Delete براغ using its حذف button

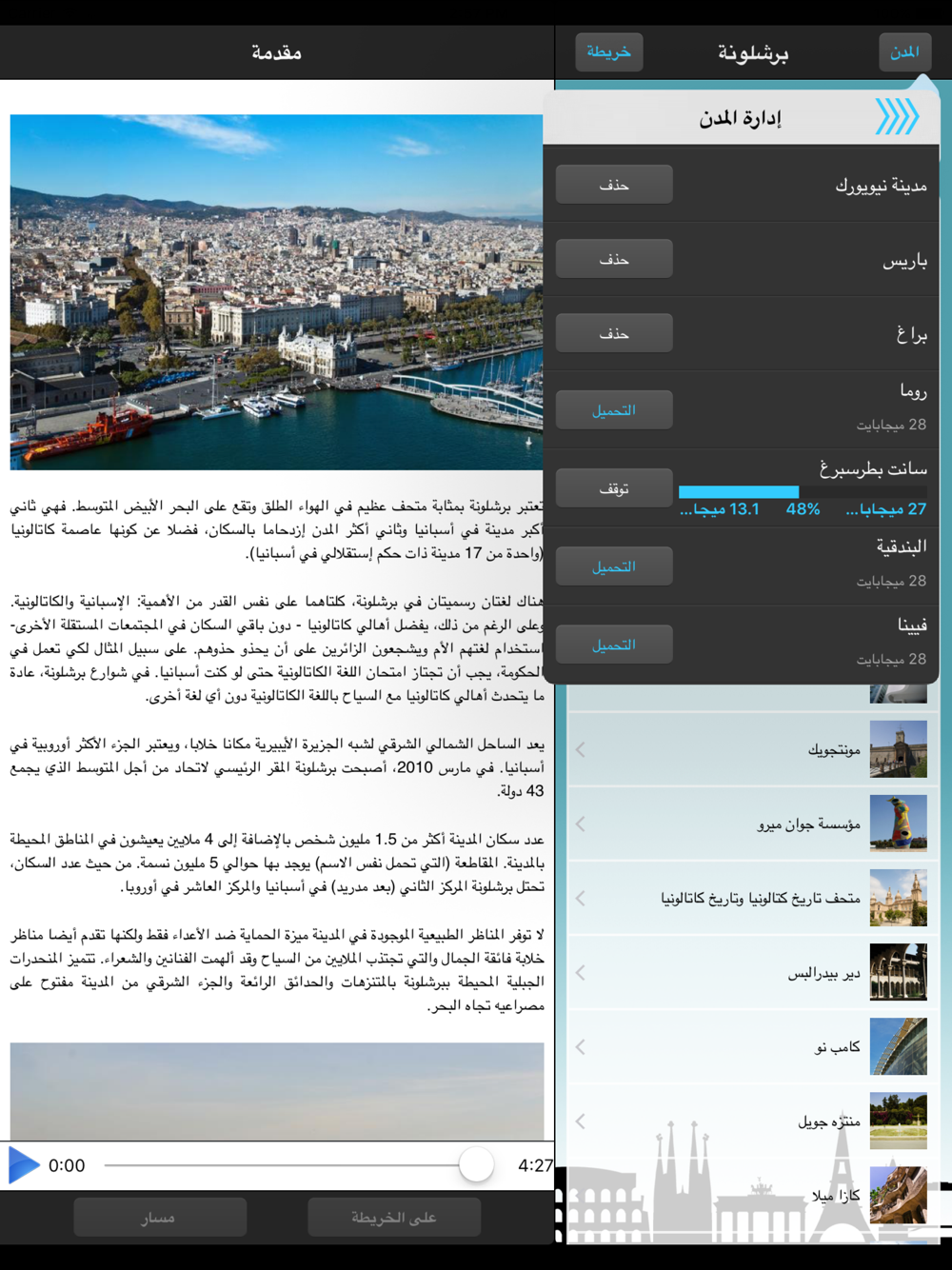click(614, 333)
